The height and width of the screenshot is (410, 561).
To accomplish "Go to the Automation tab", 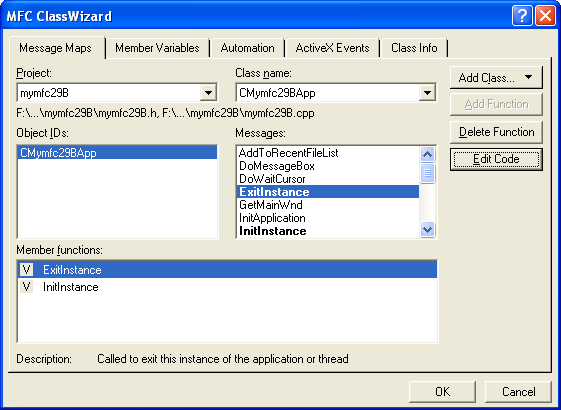I will click(x=248, y=48).
